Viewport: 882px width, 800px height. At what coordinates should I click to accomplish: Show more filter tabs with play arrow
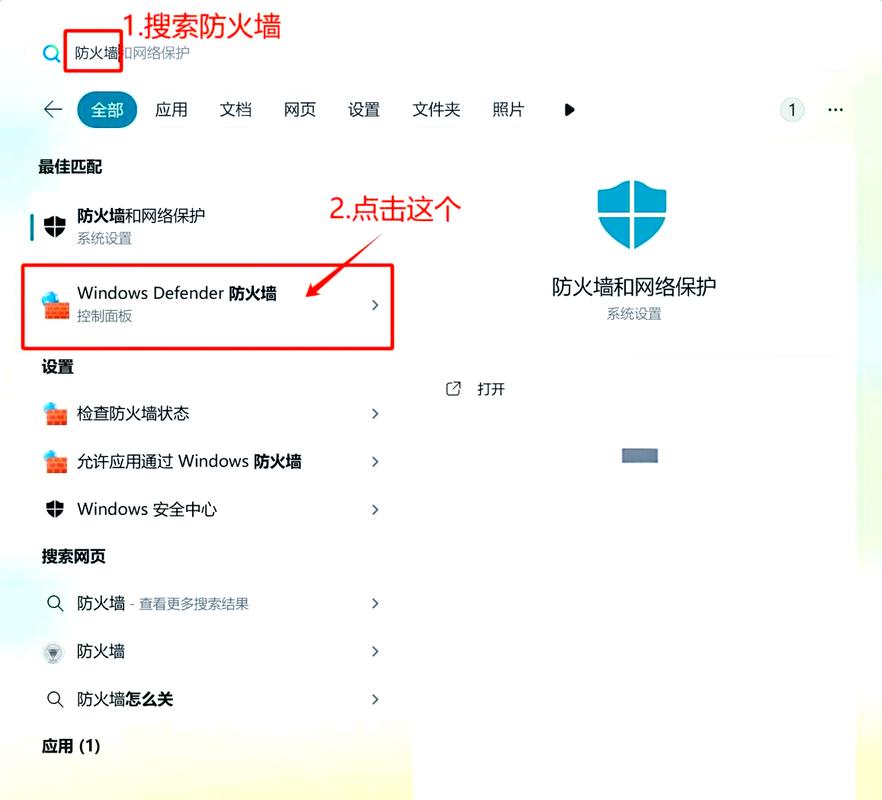569,110
